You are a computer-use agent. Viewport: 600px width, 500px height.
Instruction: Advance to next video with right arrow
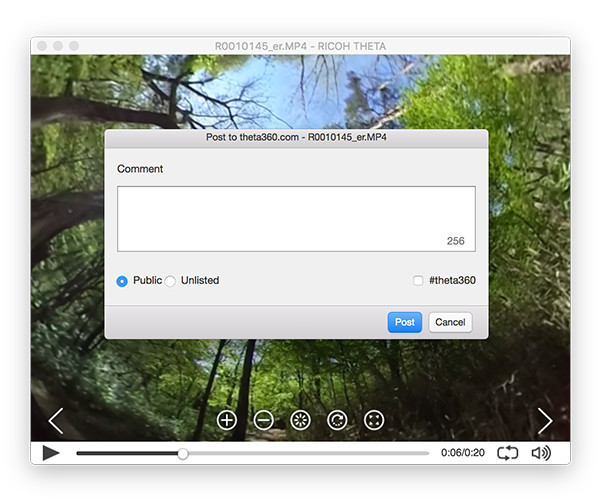544,420
